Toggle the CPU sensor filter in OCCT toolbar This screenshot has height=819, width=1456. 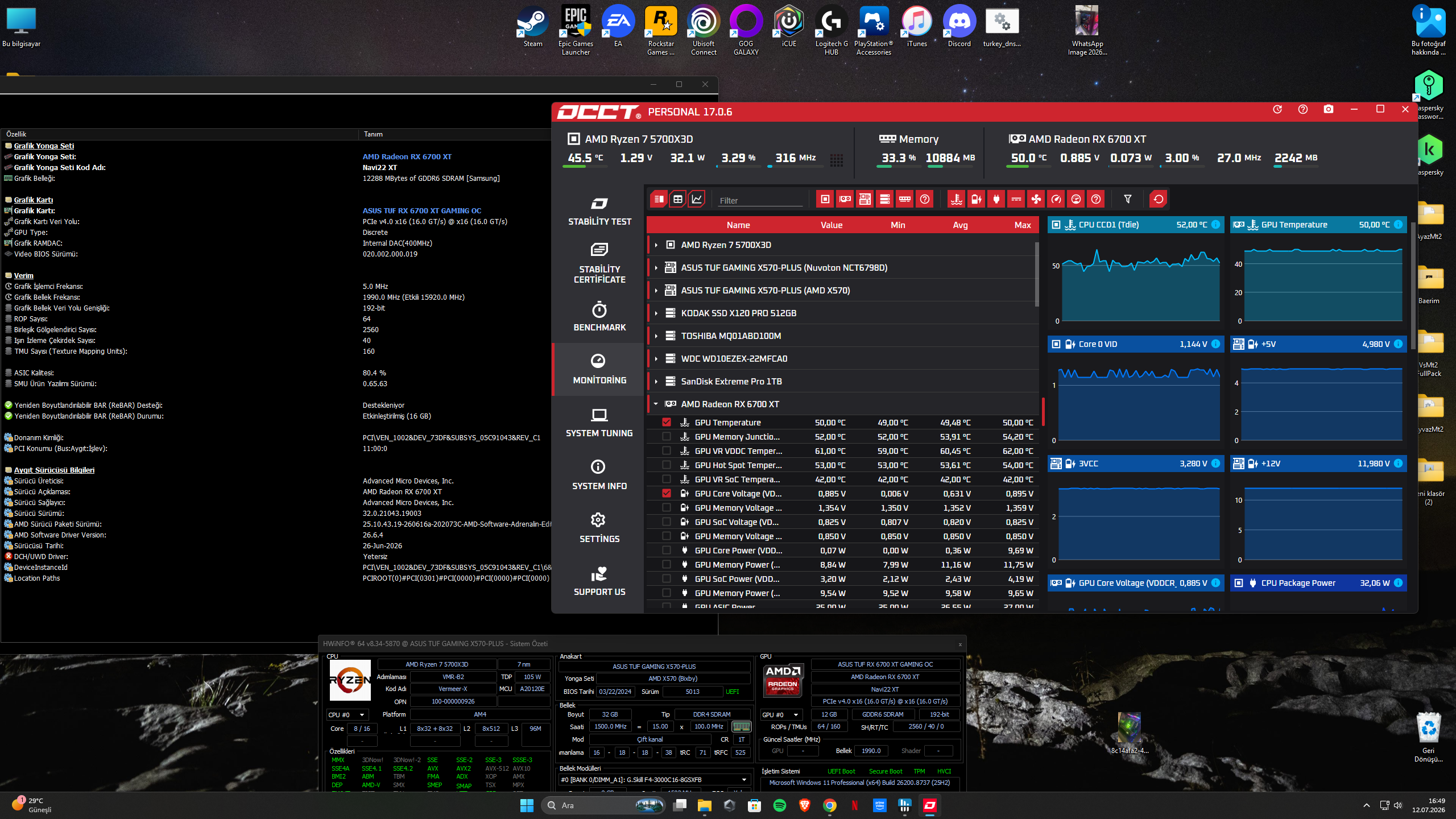(x=825, y=199)
